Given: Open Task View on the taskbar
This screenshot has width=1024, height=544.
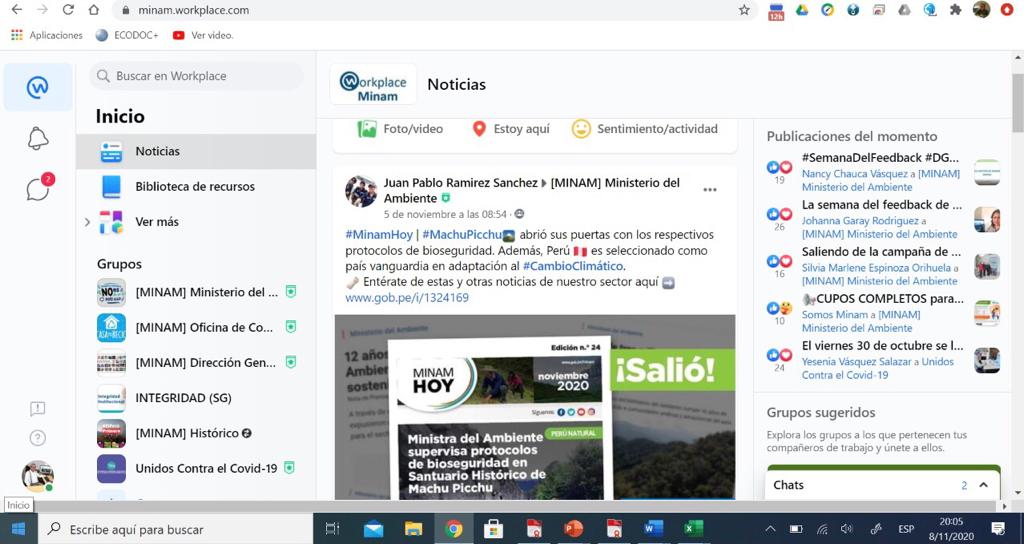Looking at the screenshot, I should coord(332,529).
